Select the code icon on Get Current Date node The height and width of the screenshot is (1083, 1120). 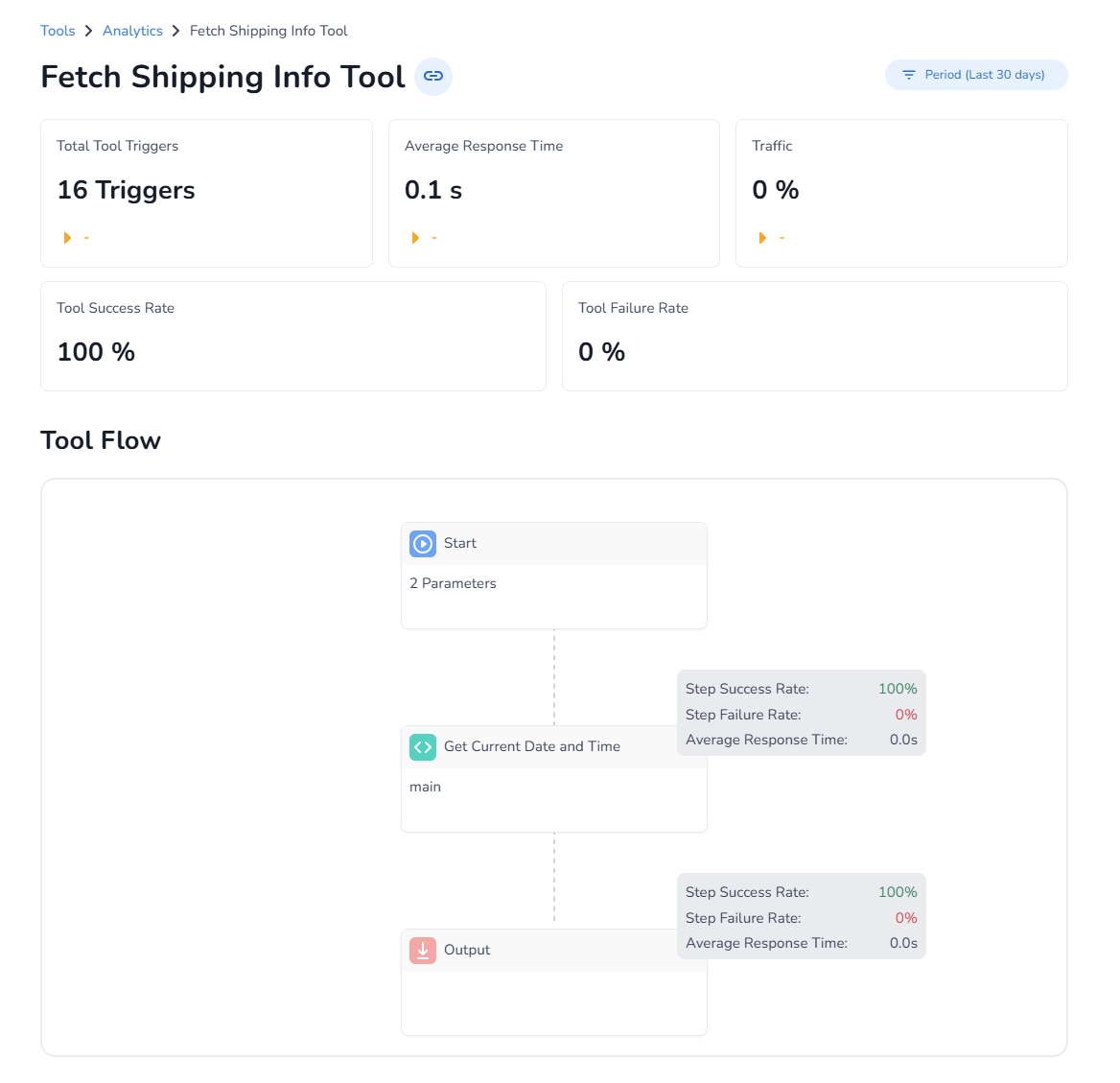pyautogui.click(x=423, y=747)
